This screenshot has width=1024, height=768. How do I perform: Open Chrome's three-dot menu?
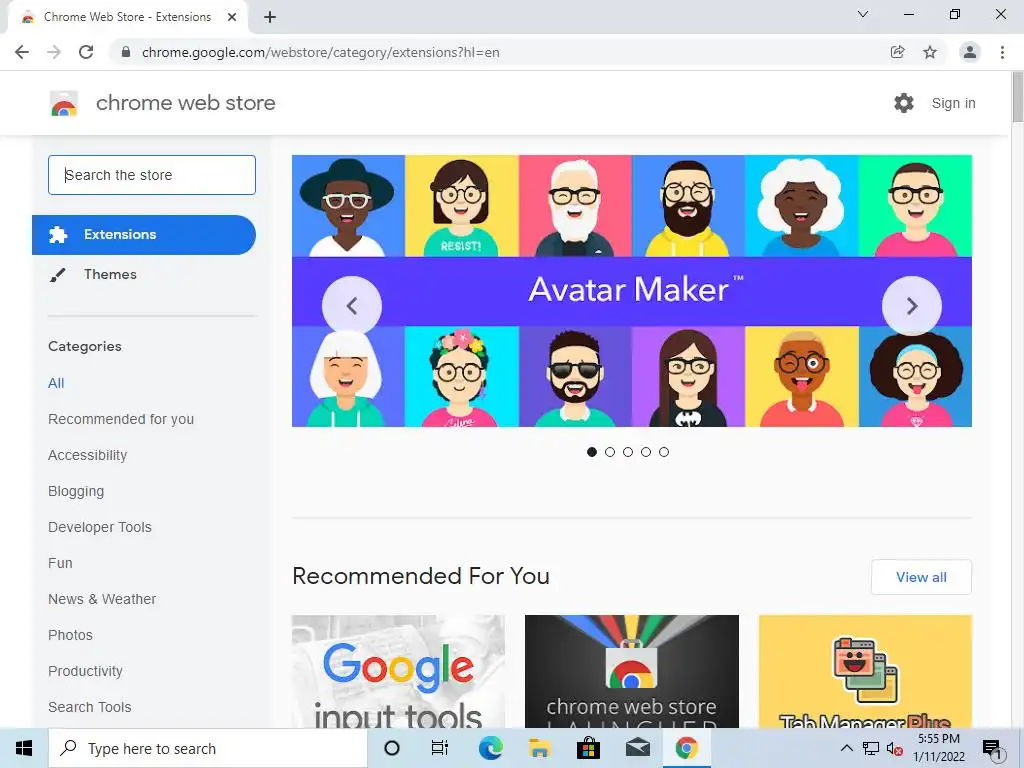1002,52
